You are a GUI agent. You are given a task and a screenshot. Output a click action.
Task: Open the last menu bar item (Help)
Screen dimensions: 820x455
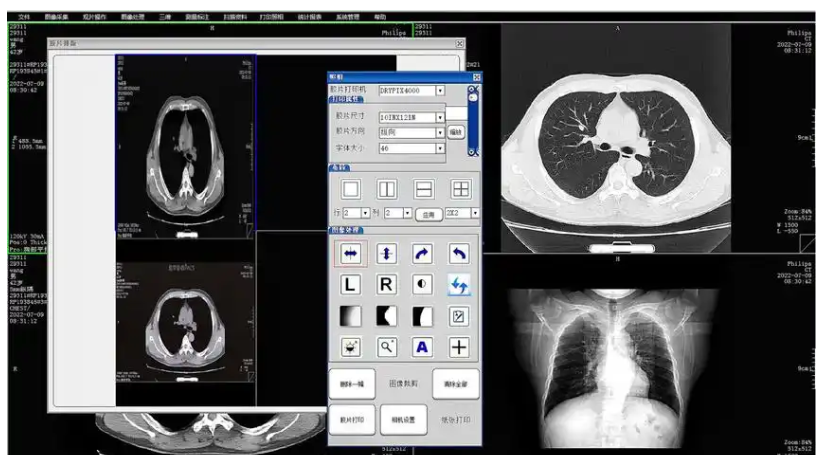tap(380, 17)
